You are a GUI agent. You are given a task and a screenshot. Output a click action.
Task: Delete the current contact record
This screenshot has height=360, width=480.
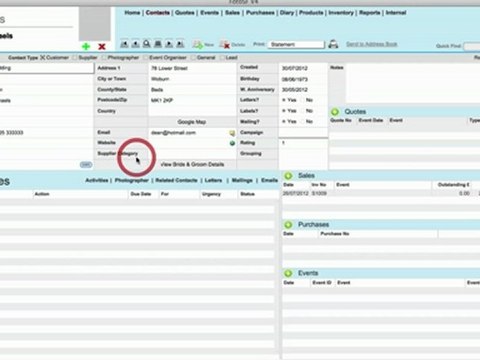coord(232,44)
